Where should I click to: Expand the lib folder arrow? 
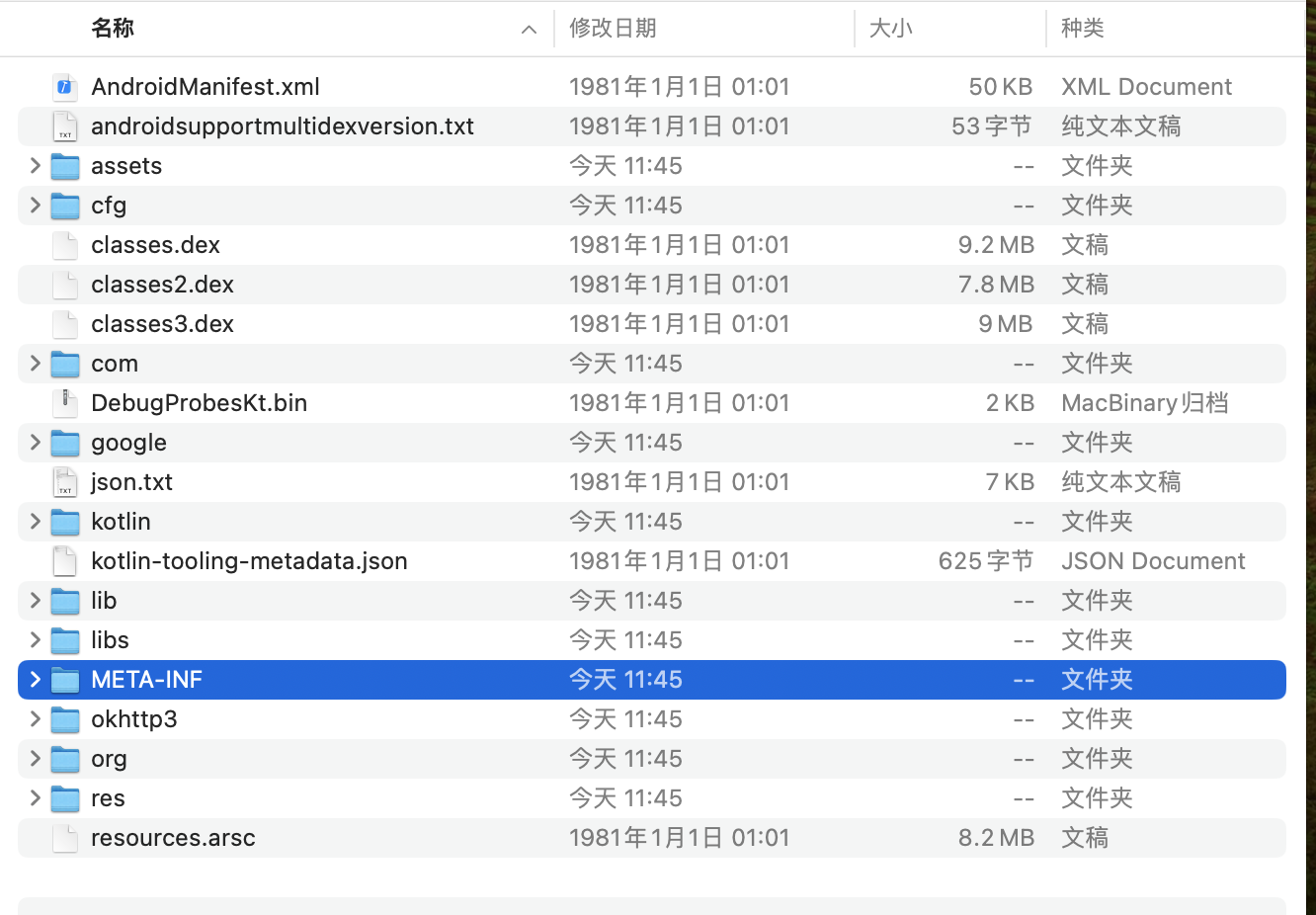(36, 601)
